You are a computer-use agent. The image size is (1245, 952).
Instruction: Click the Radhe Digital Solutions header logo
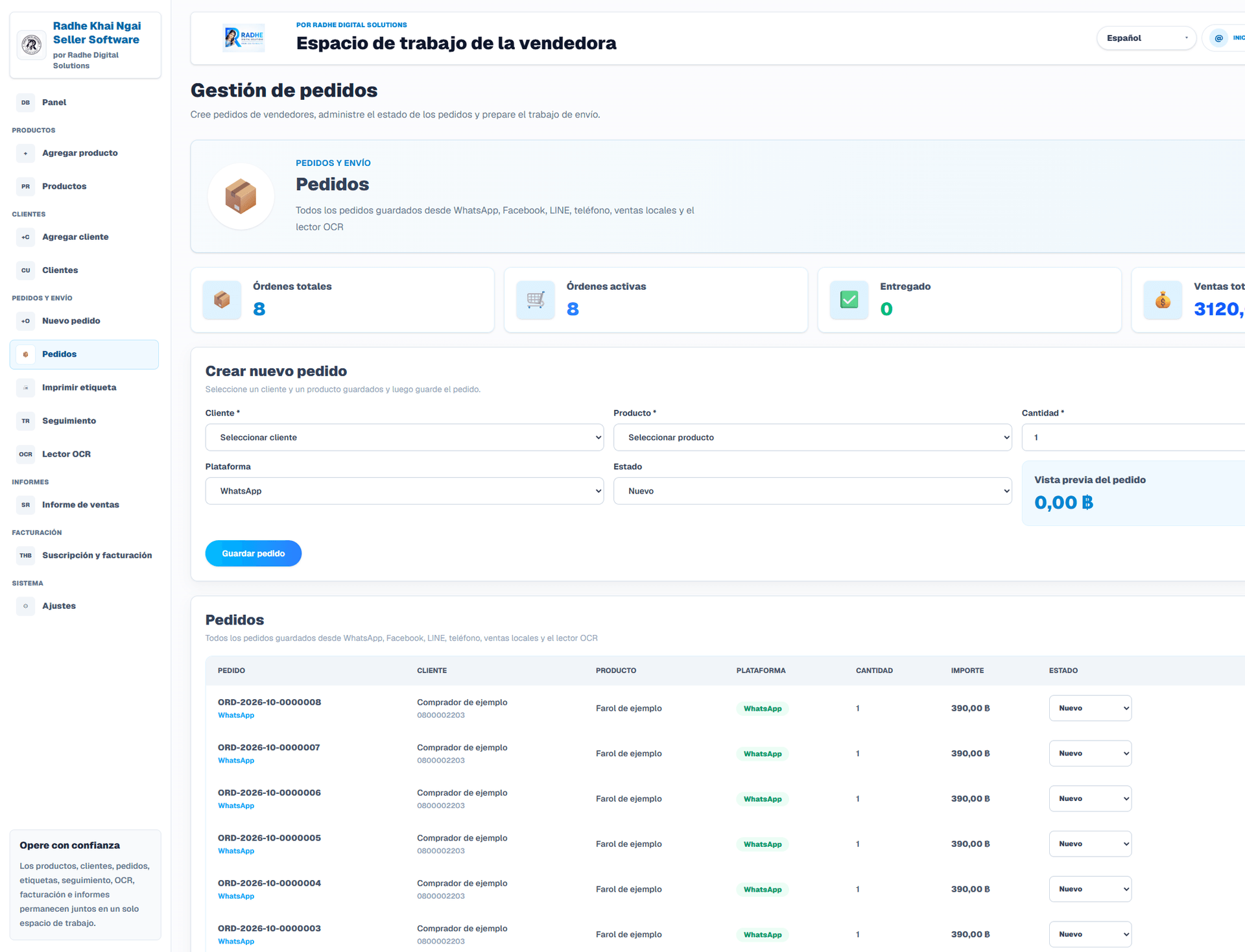coord(244,38)
